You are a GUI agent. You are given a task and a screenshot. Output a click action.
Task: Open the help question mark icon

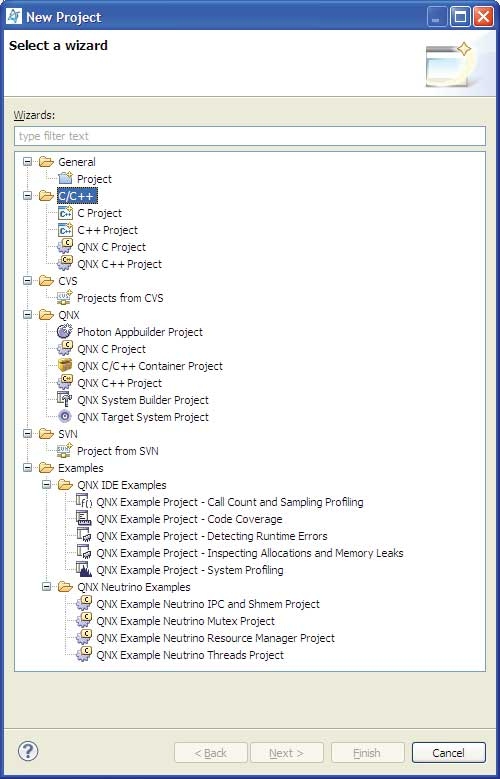28,751
